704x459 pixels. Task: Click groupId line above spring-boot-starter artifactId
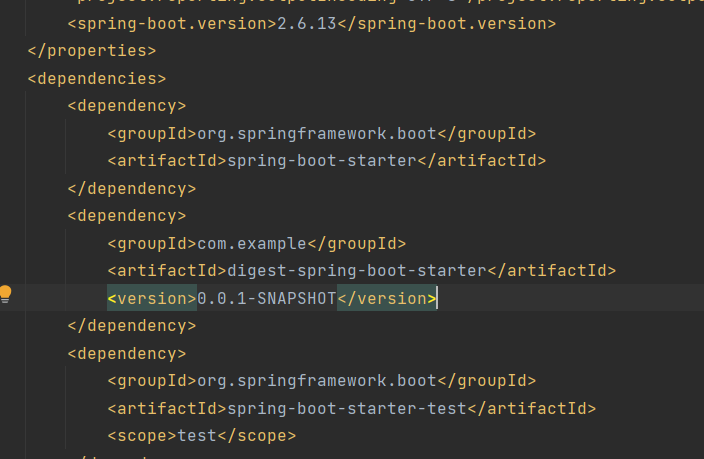point(322,134)
